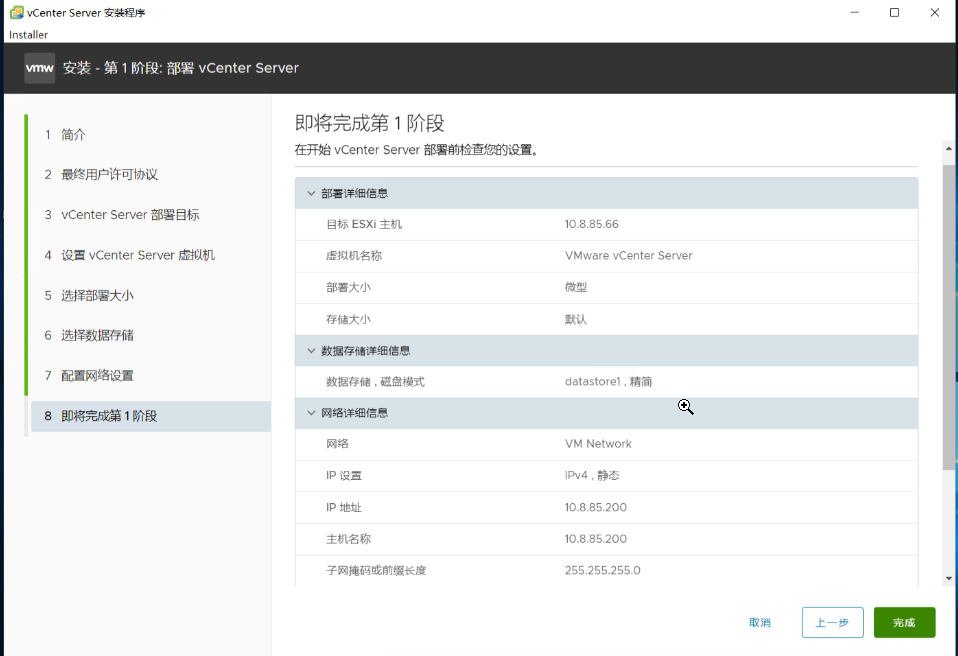Image resolution: width=958 pixels, height=656 pixels.
Task: Click the 默认 storage size value
Action: pyautogui.click(x=576, y=319)
